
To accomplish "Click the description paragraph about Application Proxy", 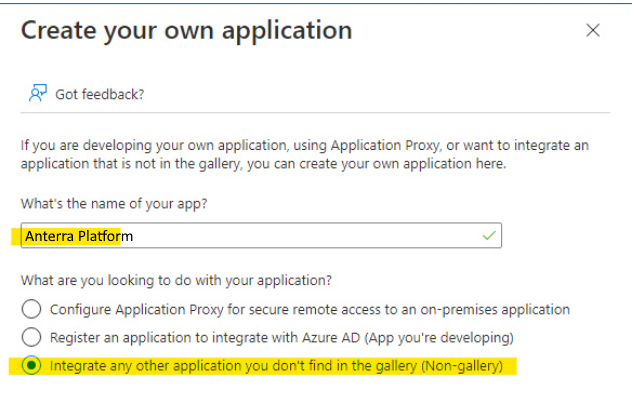I will pyautogui.click(x=305, y=154).
